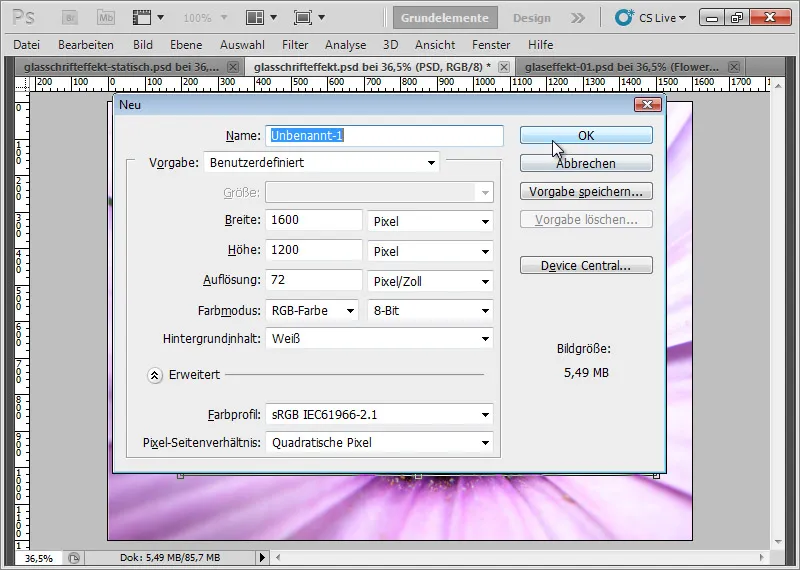
Task: Click the vertical scrollbar down arrow
Action: (x=778, y=541)
